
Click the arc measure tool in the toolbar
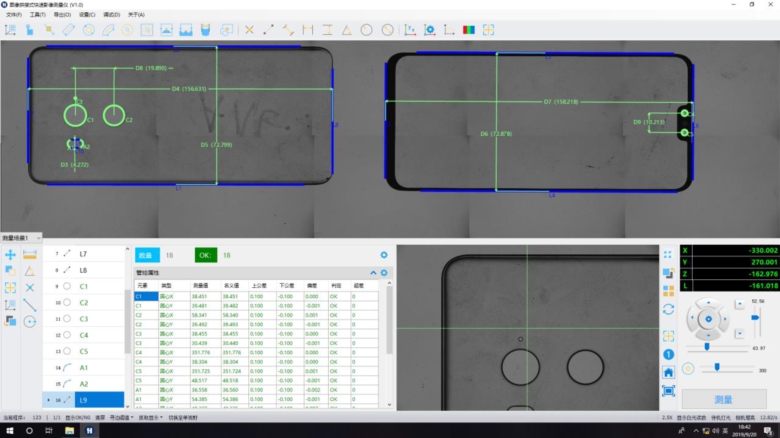(108, 30)
